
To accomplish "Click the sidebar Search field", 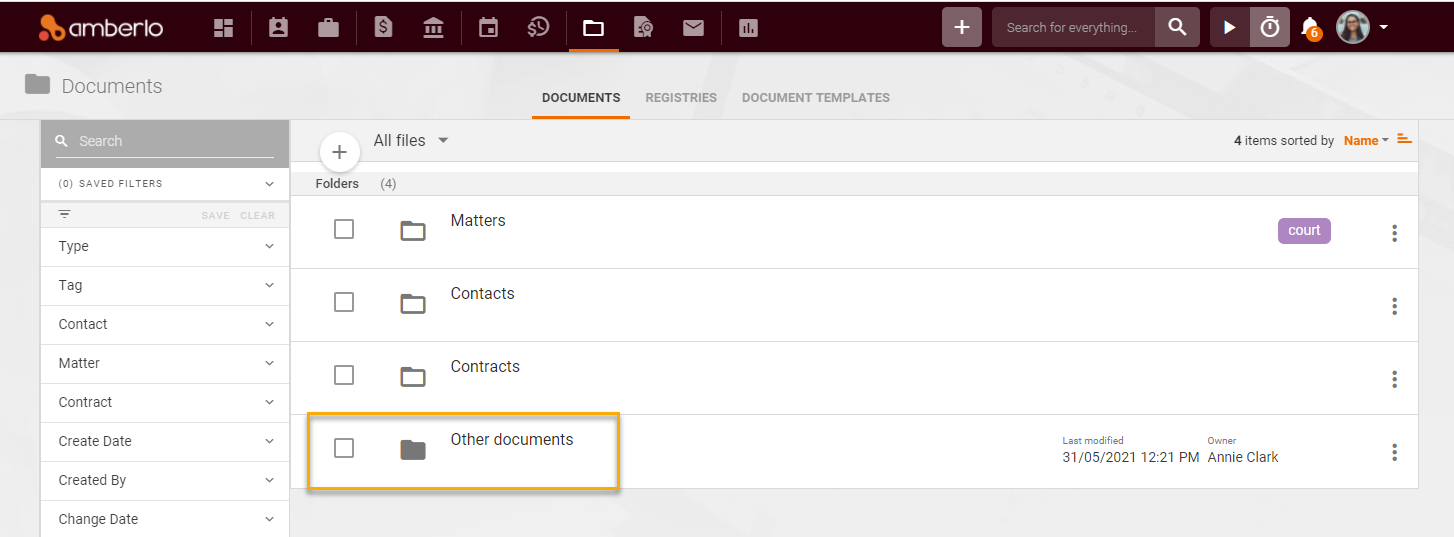I will tap(165, 141).
